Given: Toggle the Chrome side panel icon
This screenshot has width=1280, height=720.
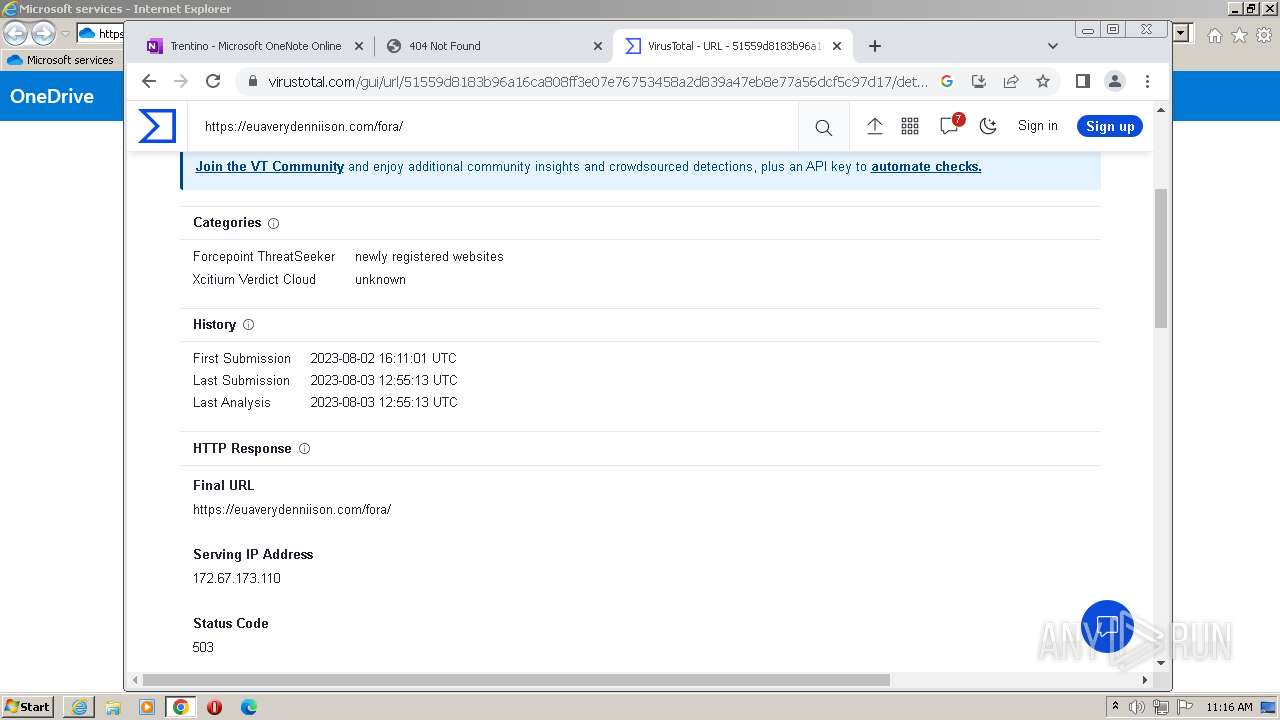Looking at the screenshot, I should (x=1082, y=81).
